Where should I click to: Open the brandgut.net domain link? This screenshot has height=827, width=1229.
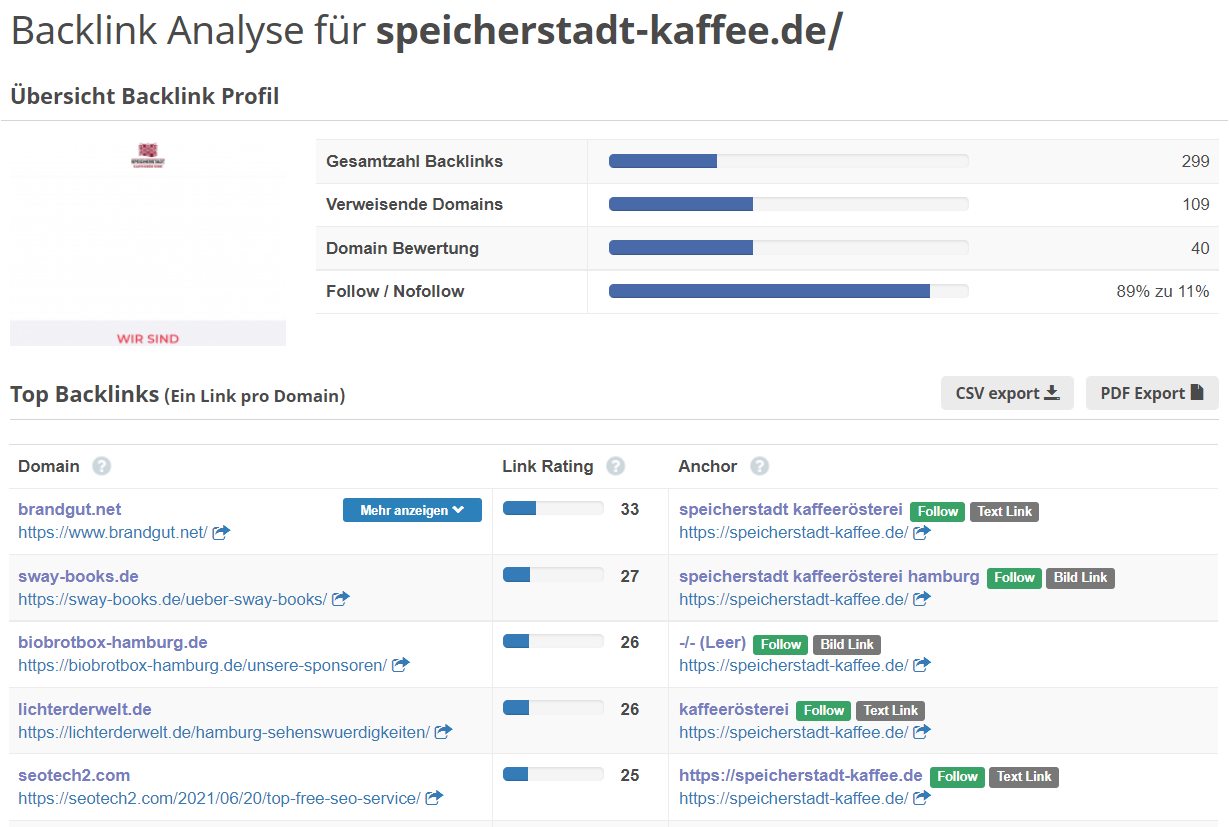(70, 509)
